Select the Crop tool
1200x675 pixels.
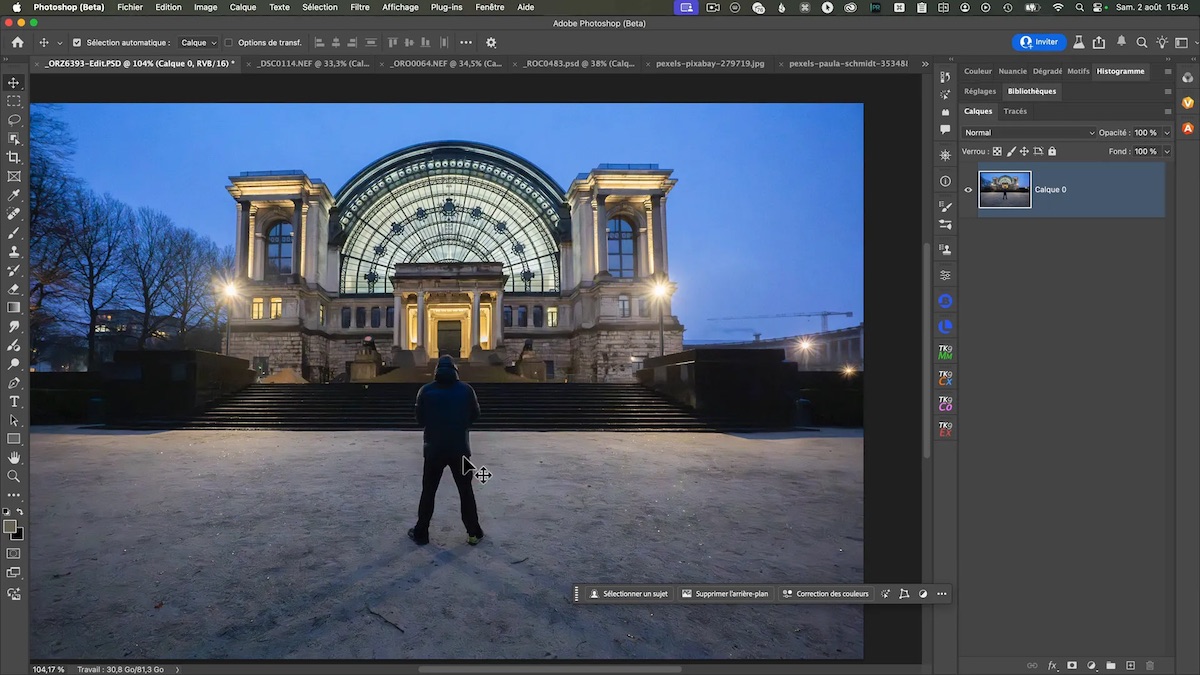pyautogui.click(x=14, y=157)
